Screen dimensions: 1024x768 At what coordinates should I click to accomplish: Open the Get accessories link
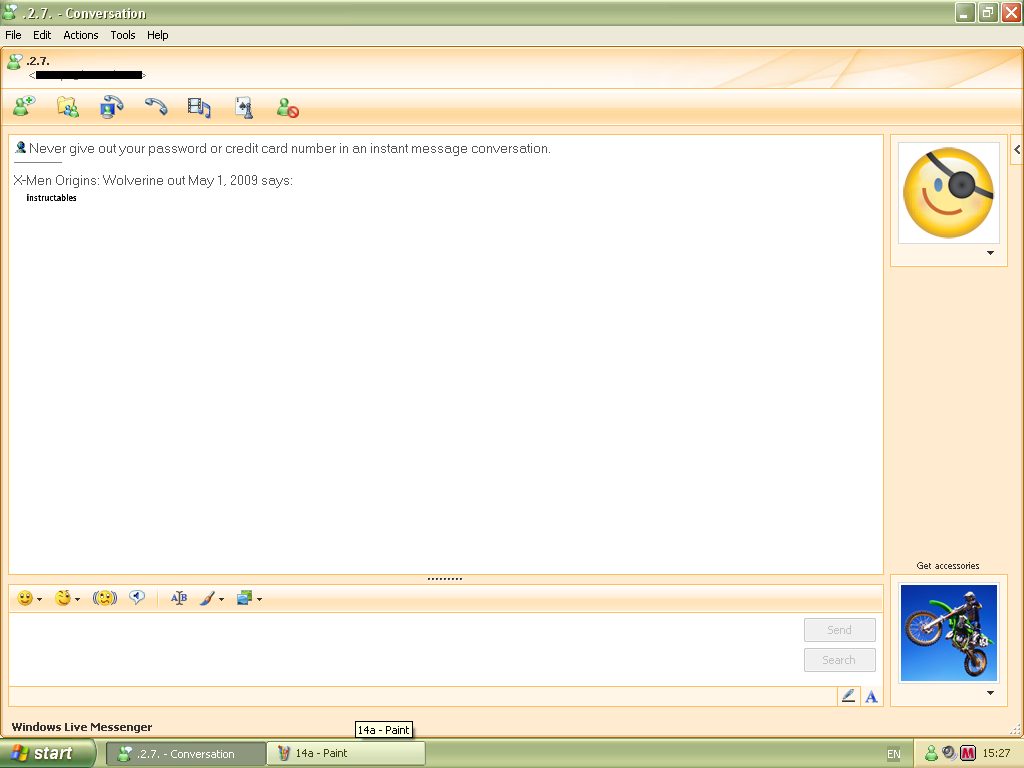(948, 566)
